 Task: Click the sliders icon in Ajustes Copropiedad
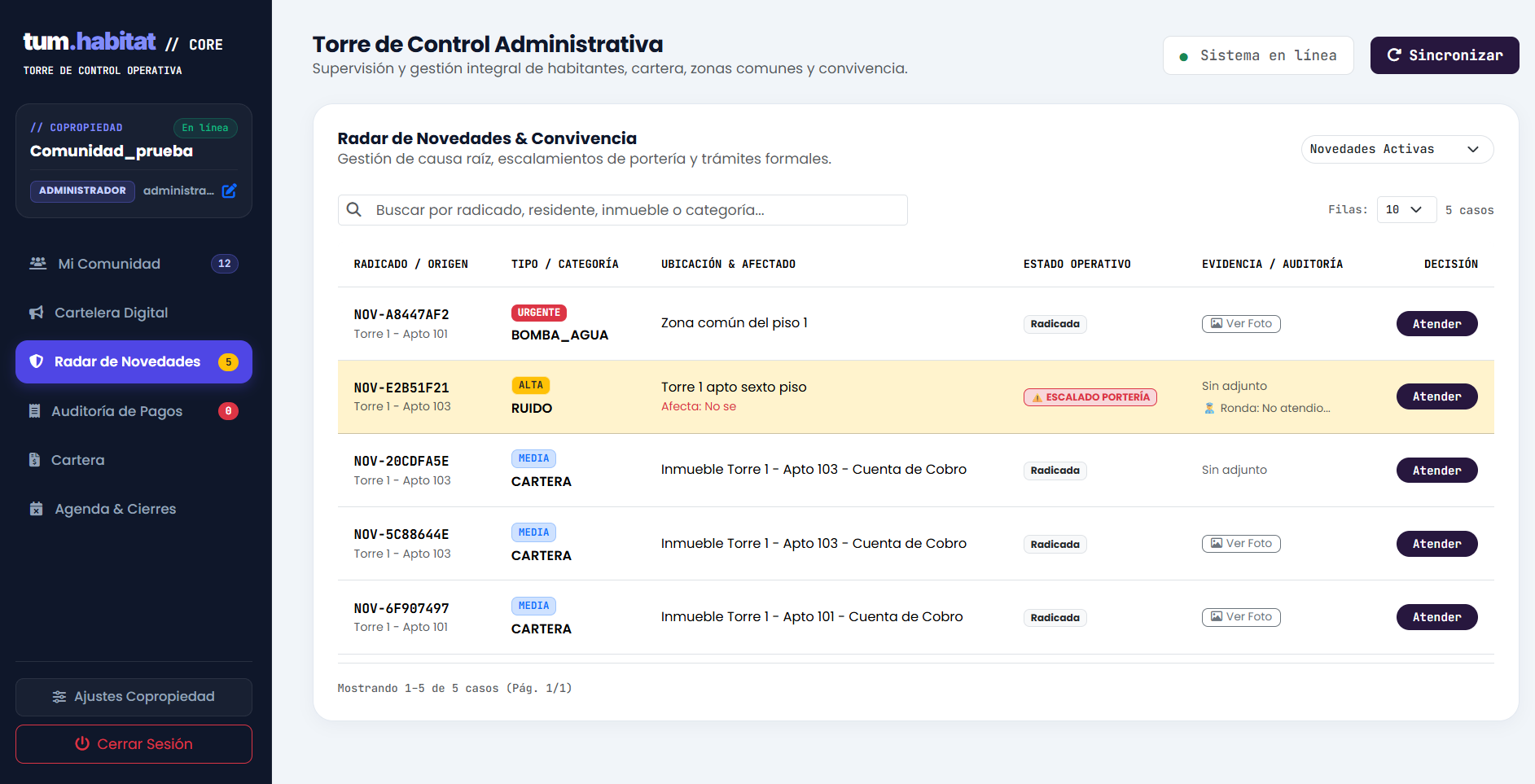[x=59, y=697]
